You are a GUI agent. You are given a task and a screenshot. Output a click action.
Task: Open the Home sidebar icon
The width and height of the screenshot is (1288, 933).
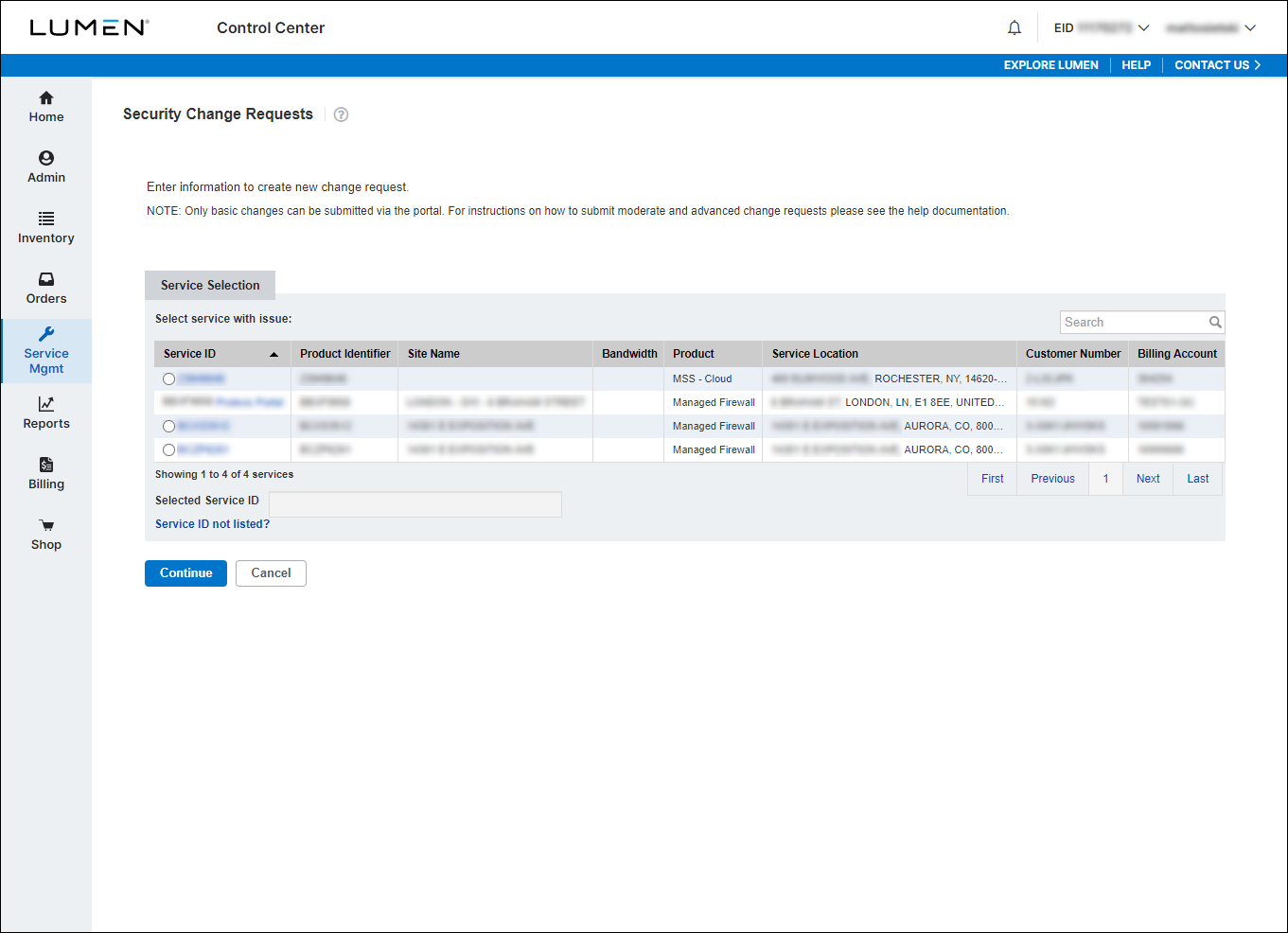pos(46,97)
